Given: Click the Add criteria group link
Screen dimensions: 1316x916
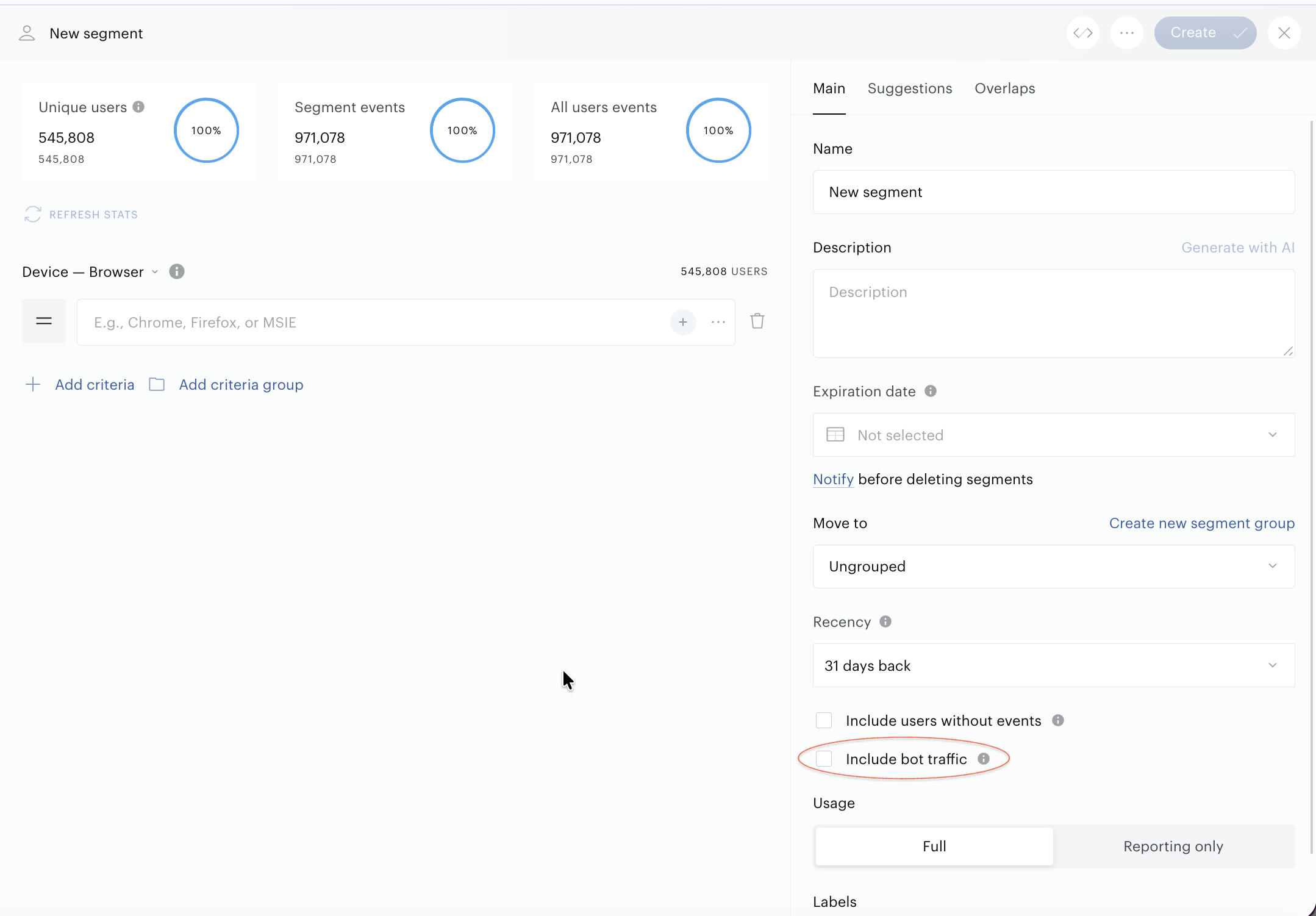Looking at the screenshot, I should pos(241,385).
